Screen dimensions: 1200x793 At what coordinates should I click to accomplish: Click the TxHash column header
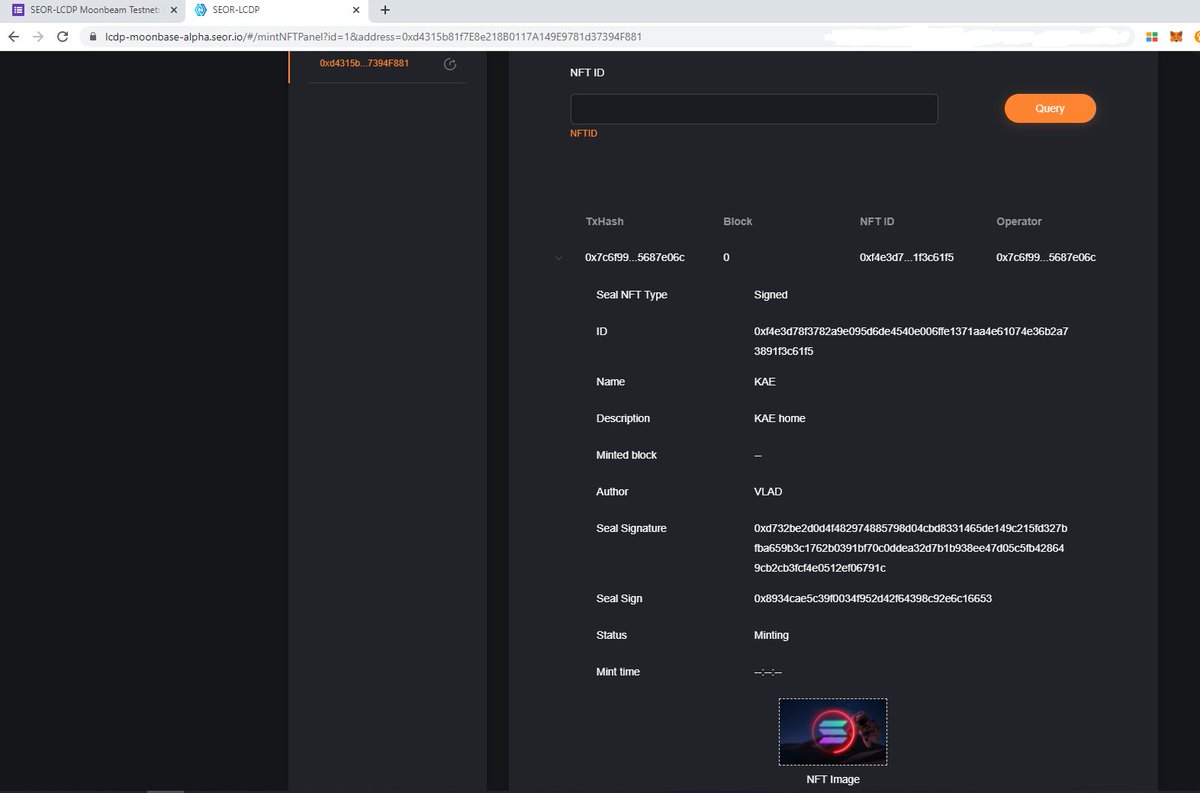(604, 221)
